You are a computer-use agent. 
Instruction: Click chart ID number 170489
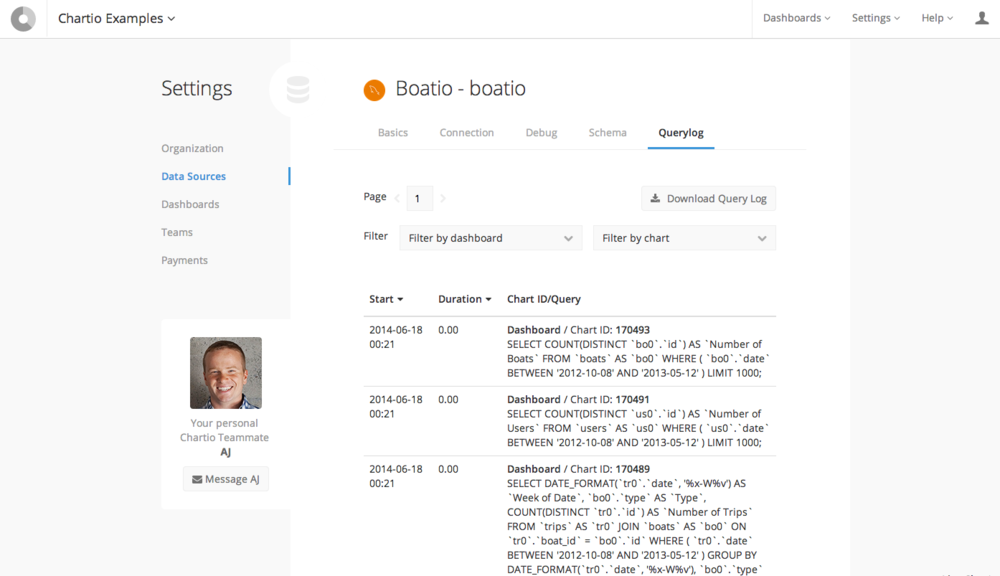[633, 469]
